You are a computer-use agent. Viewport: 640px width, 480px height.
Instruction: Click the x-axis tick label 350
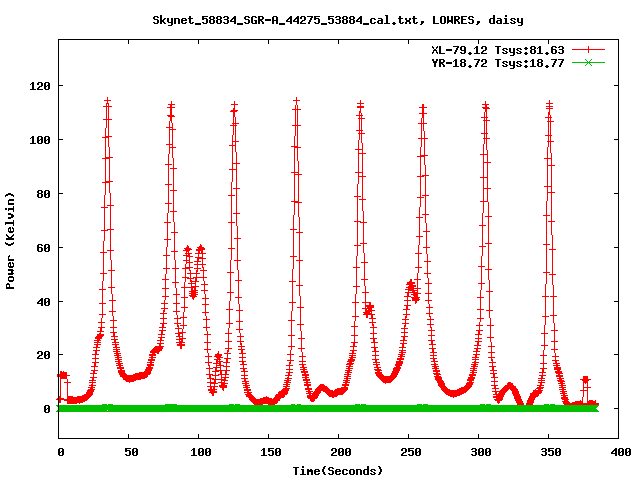click(x=551, y=452)
